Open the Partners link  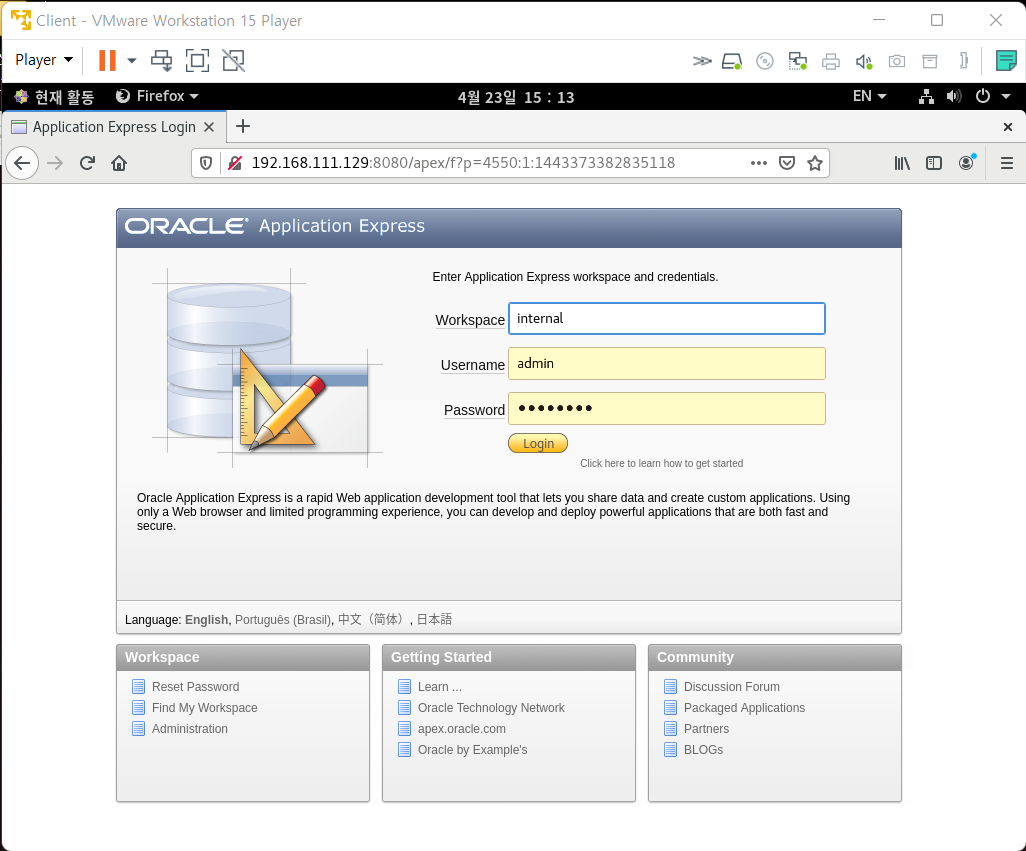click(x=706, y=729)
